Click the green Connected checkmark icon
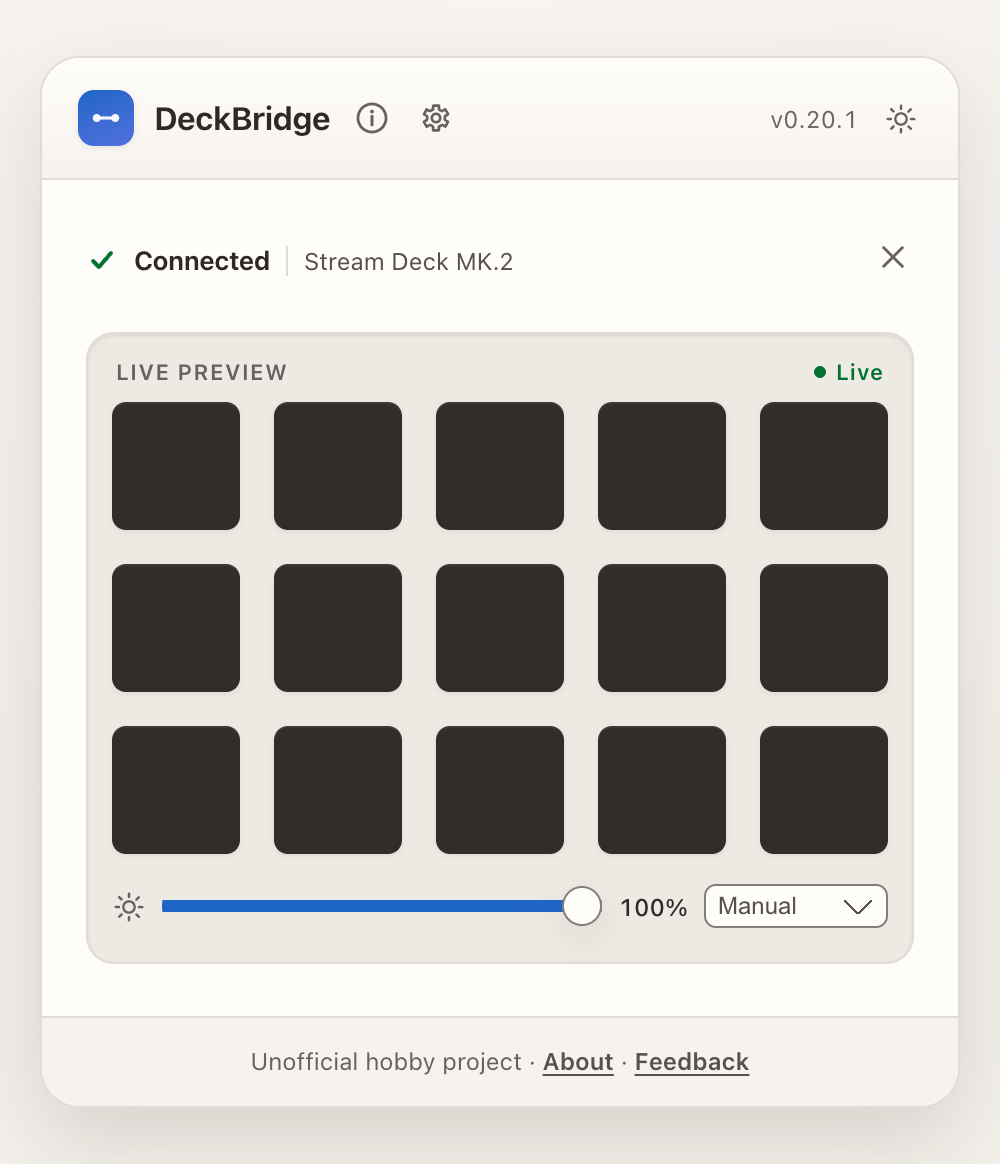Screen dimensions: 1000x1164 coord(102,261)
